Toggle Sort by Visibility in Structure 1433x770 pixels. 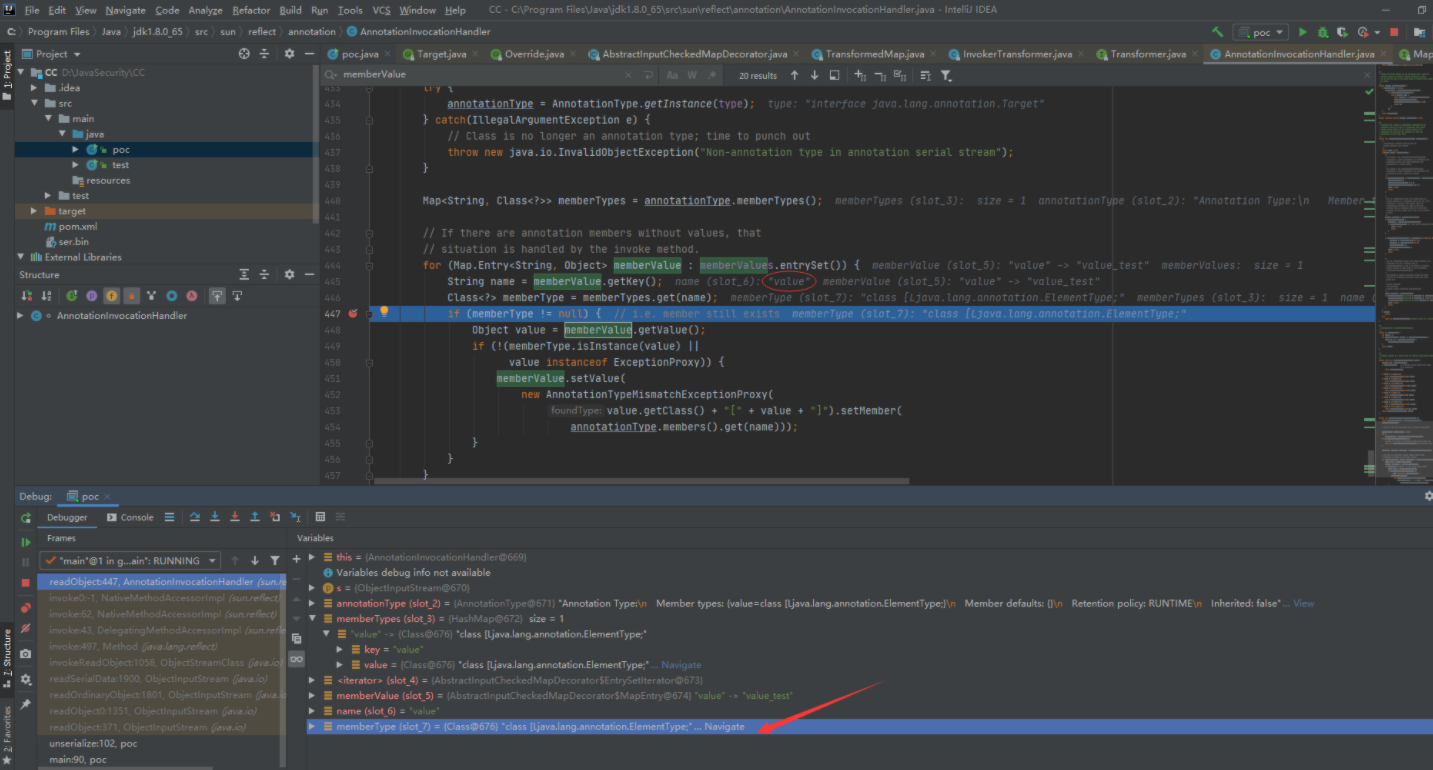click(x=26, y=296)
